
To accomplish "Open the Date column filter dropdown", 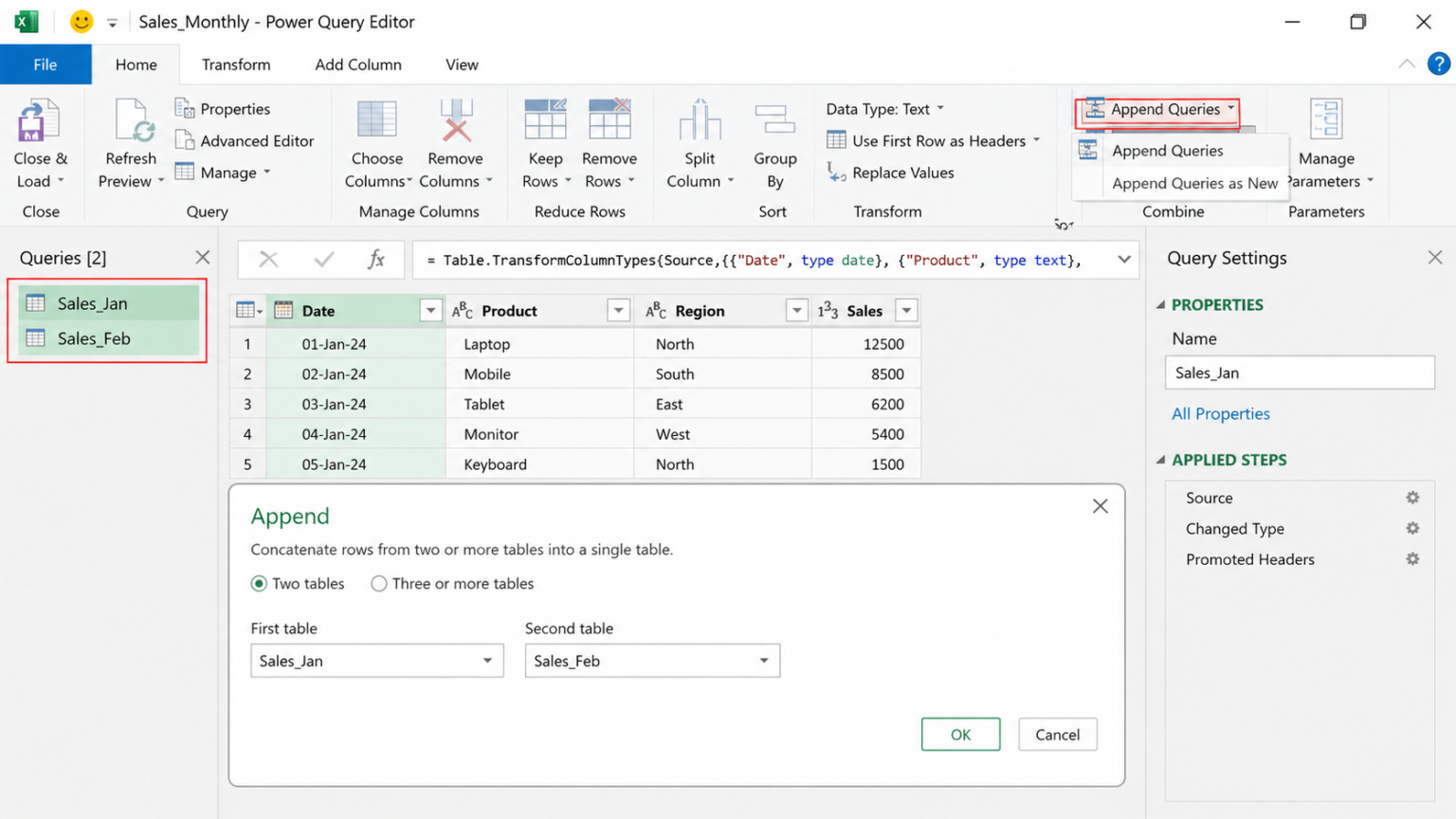I will (430, 310).
